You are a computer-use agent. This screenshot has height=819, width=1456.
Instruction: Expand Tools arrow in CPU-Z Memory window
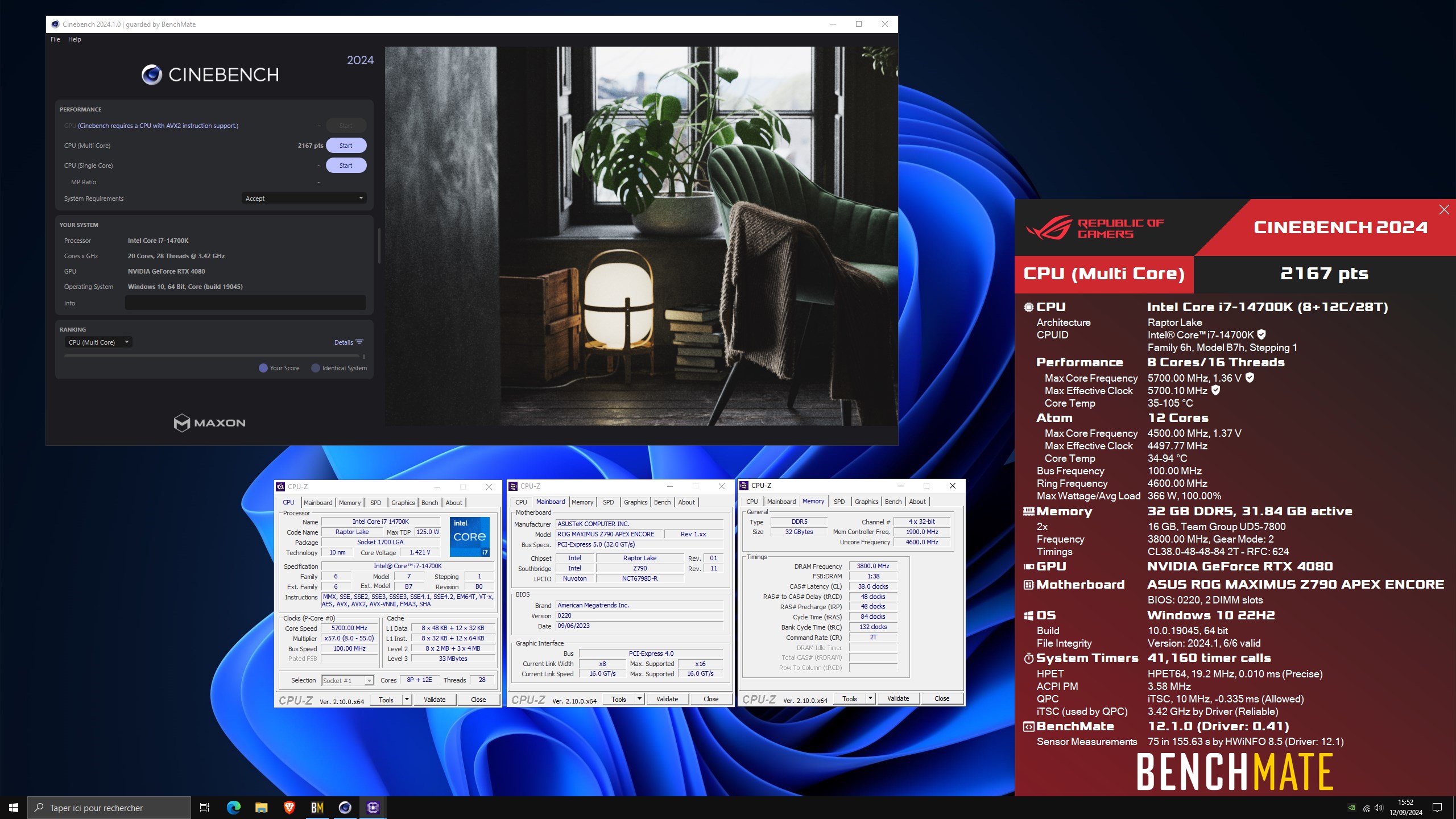tap(871, 698)
